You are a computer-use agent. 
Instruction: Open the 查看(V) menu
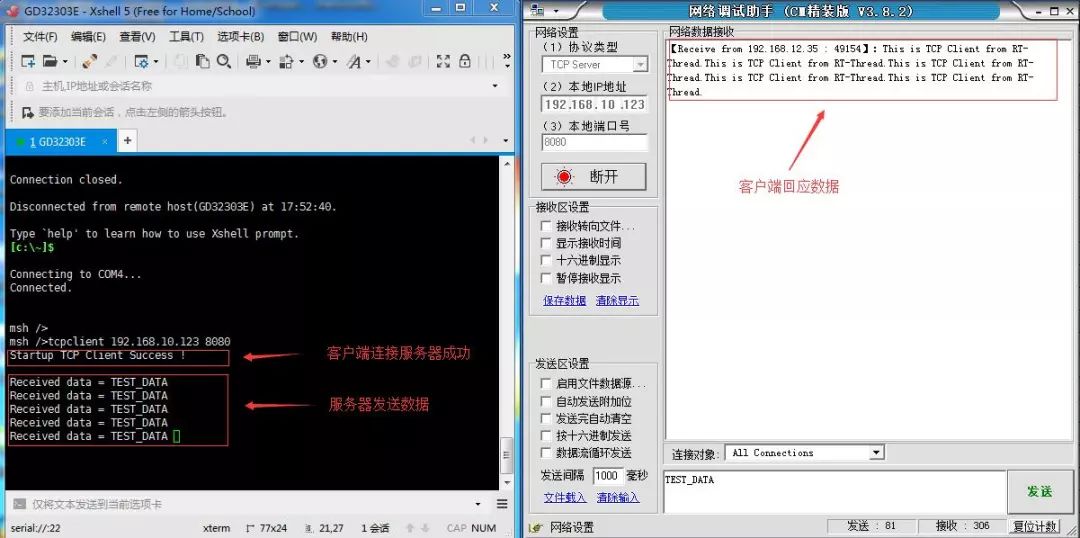(137, 37)
